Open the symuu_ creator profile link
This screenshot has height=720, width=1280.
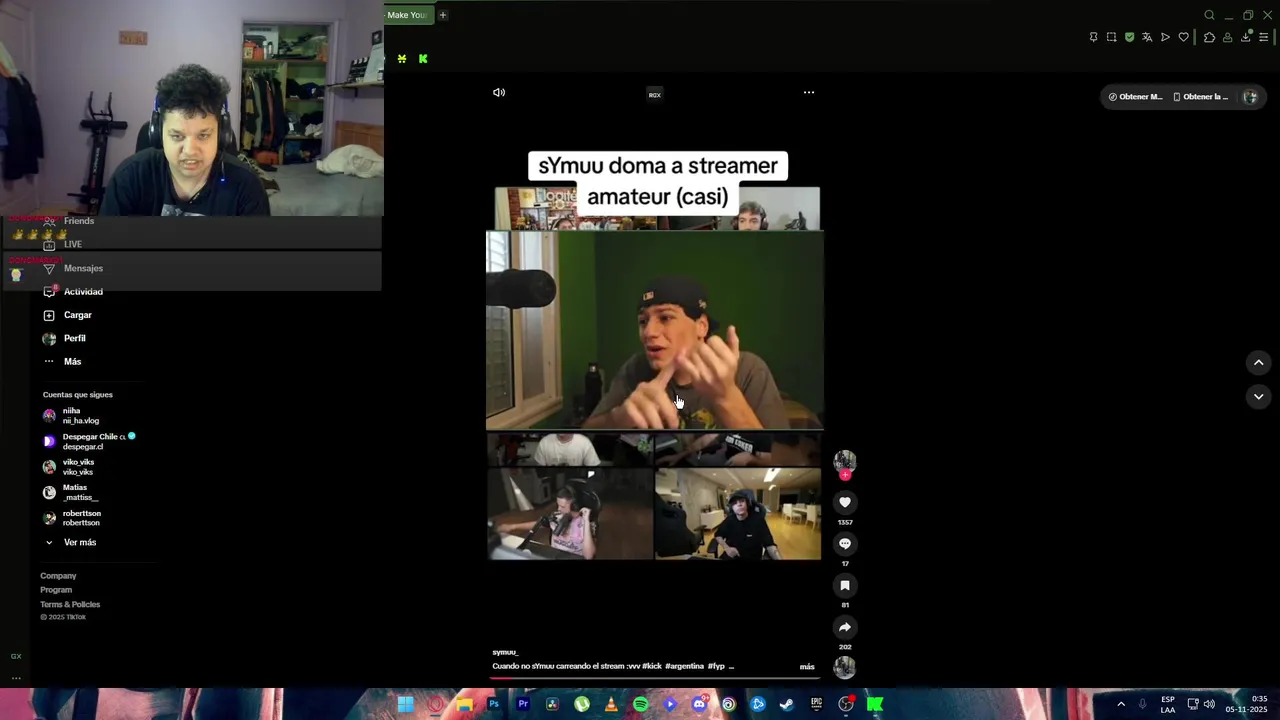pos(505,652)
